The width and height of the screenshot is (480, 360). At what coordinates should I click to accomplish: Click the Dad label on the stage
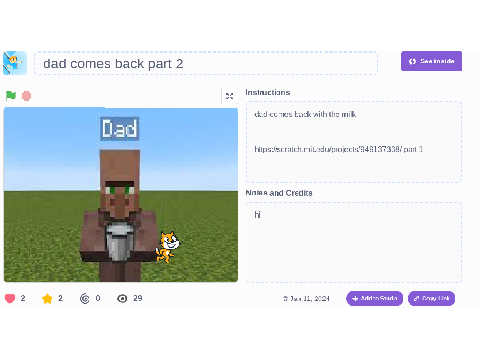click(120, 129)
